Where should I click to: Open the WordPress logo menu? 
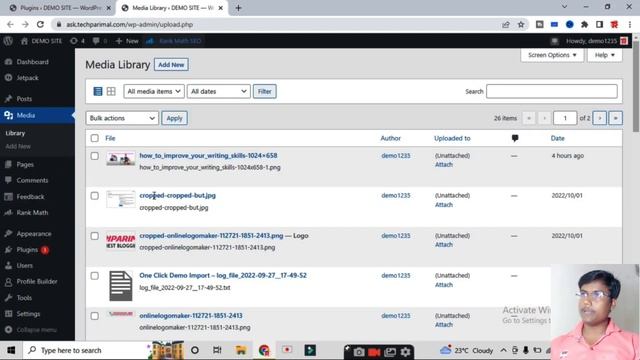8,41
